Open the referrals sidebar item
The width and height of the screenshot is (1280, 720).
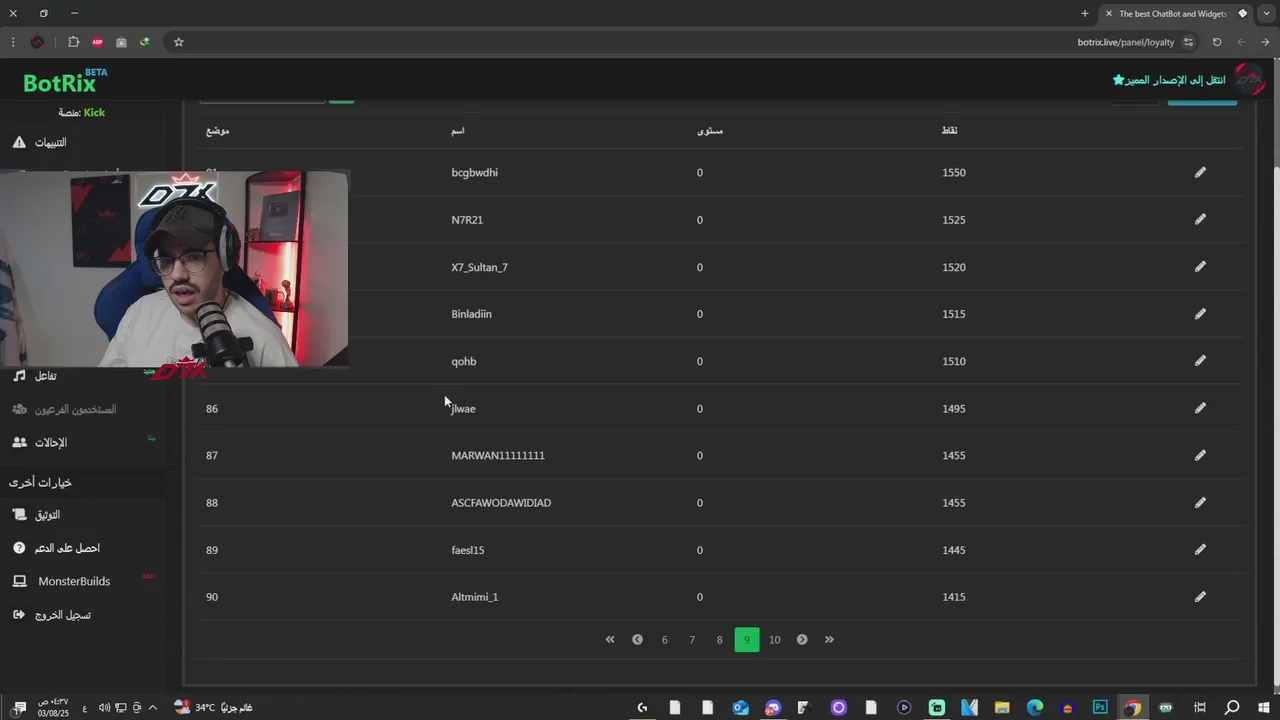tap(40, 442)
